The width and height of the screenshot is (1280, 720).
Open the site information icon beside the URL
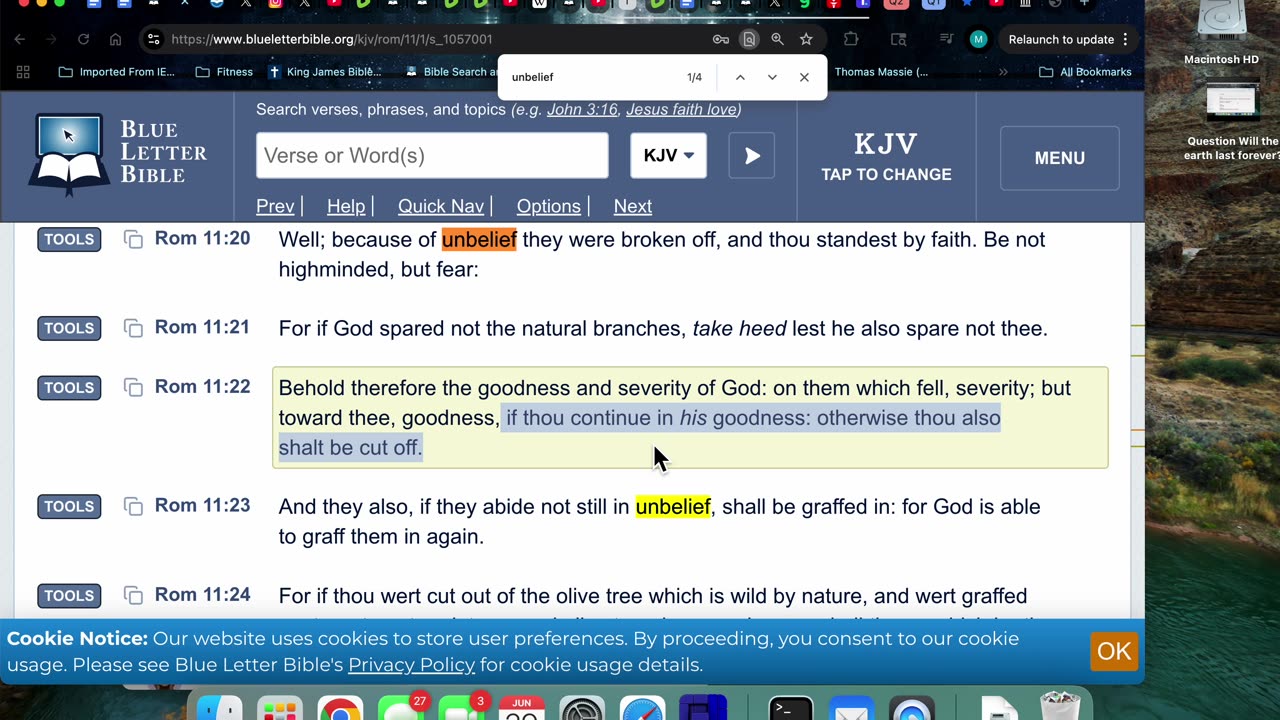pos(153,39)
